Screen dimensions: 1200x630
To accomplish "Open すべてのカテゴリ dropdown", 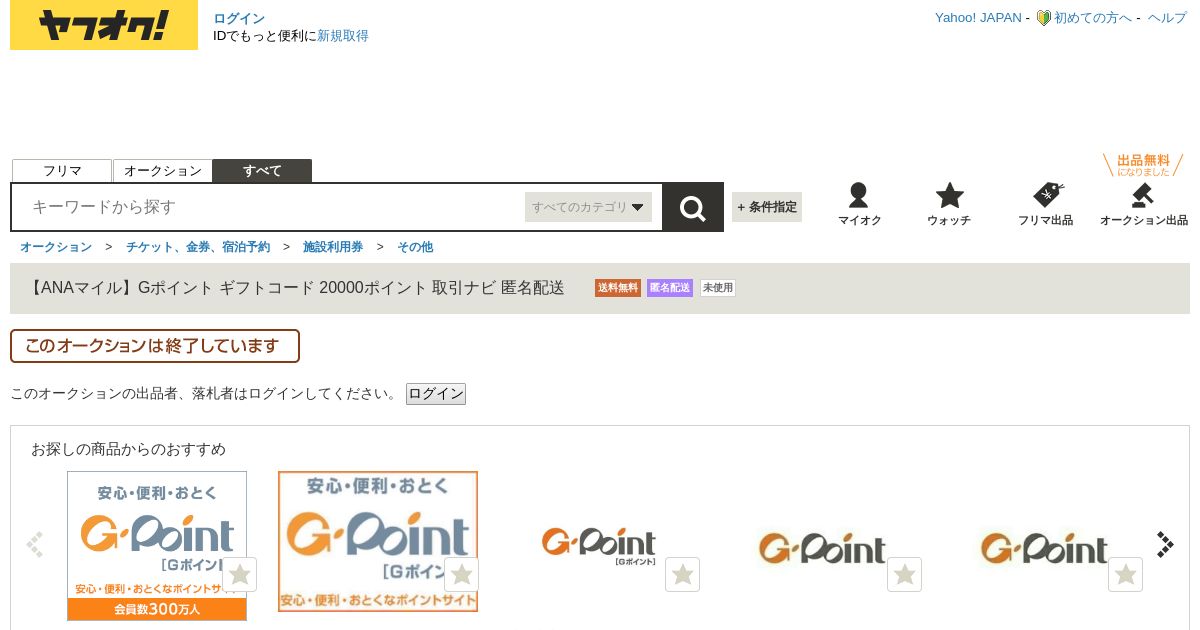I will [x=588, y=207].
